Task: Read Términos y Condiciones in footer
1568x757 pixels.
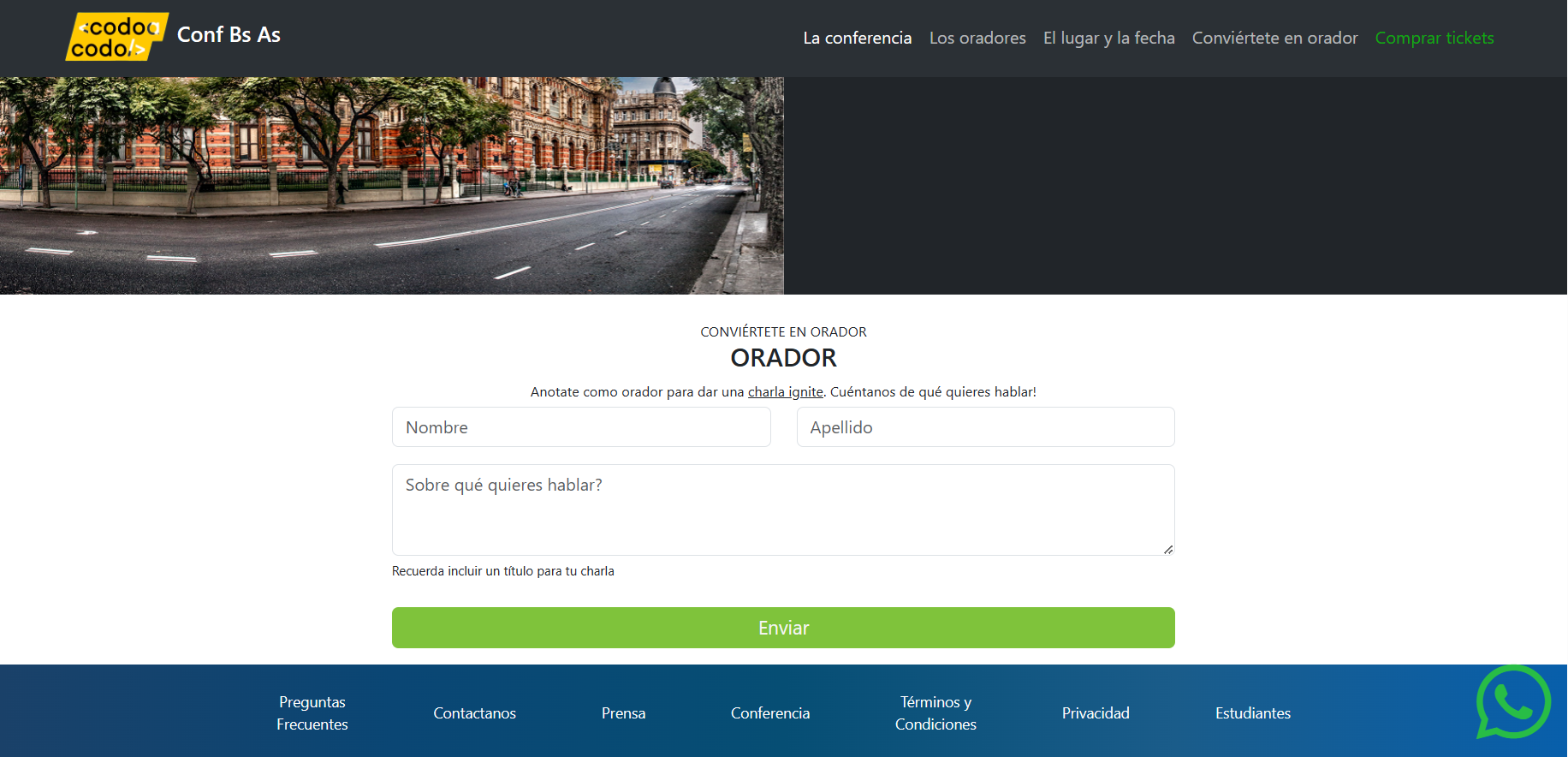Action: (x=935, y=712)
